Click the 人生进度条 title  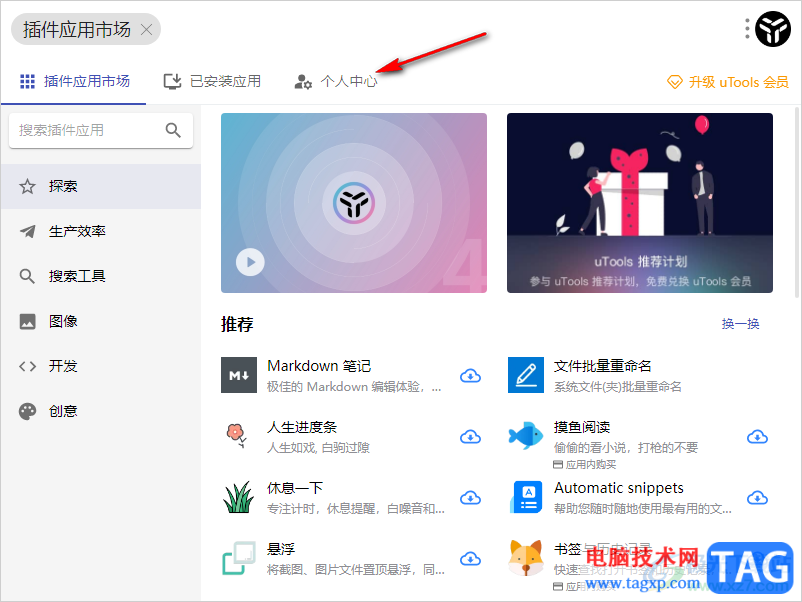tap(302, 427)
